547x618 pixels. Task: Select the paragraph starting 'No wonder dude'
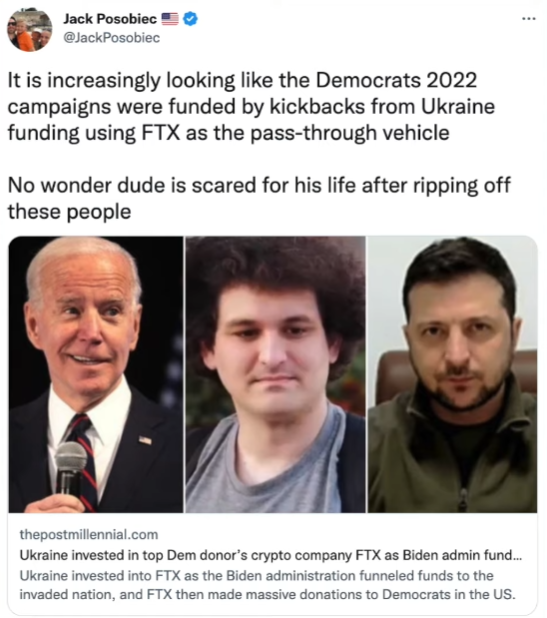pyautogui.click(x=259, y=198)
